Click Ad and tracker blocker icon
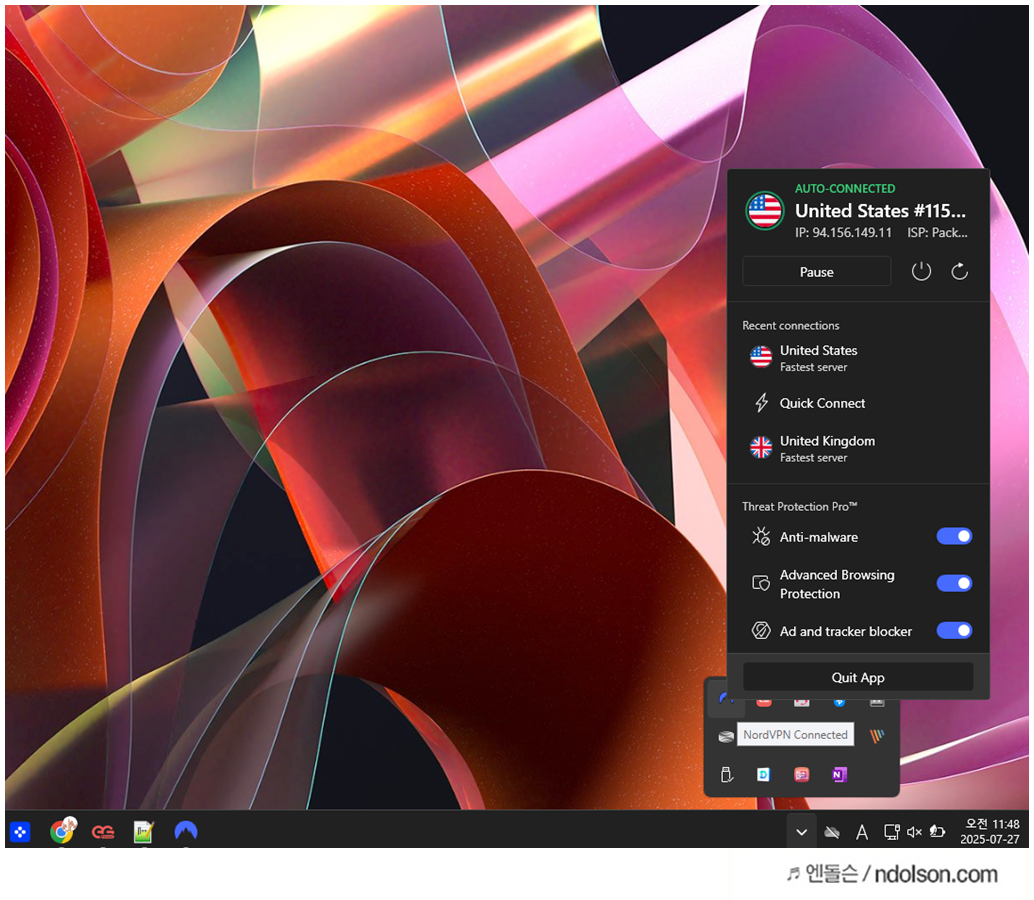 coord(761,631)
